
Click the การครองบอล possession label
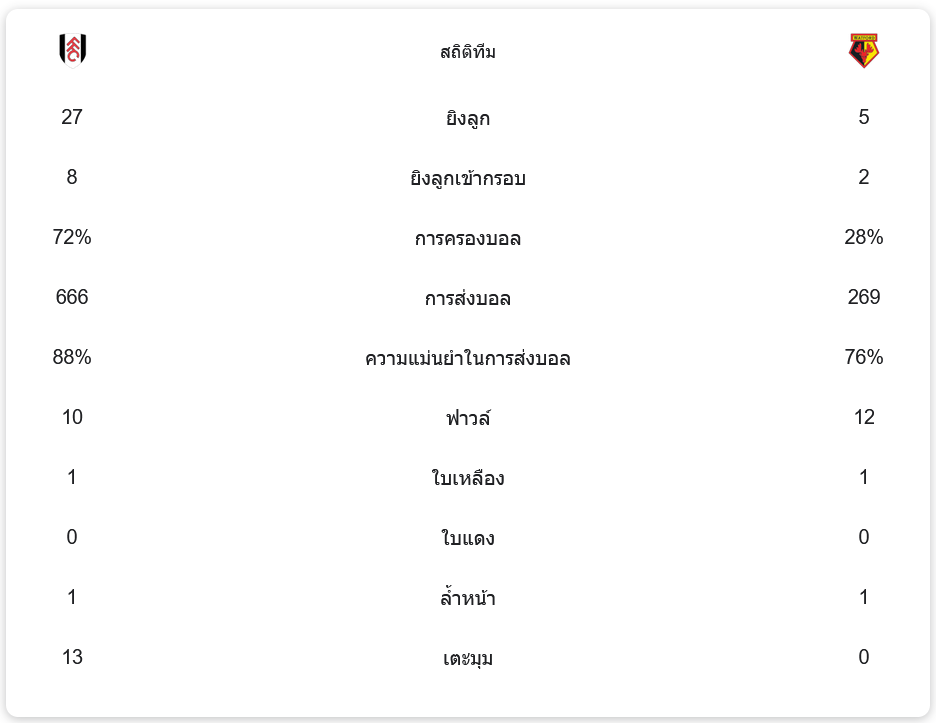point(468,239)
